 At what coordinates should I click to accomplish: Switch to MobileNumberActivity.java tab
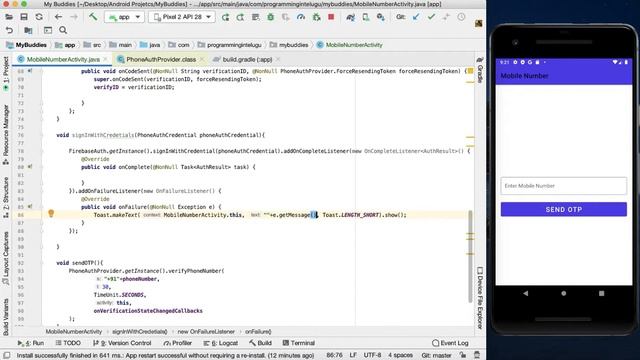[63, 60]
